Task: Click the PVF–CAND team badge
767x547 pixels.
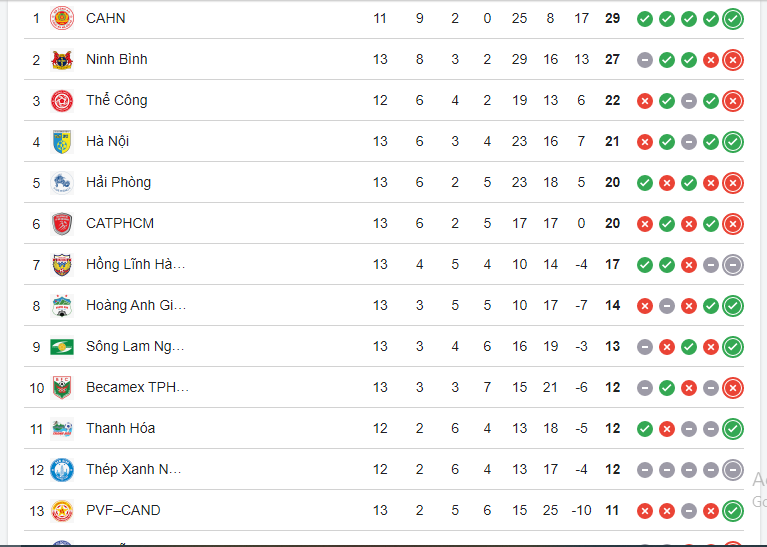Action: 62,510
